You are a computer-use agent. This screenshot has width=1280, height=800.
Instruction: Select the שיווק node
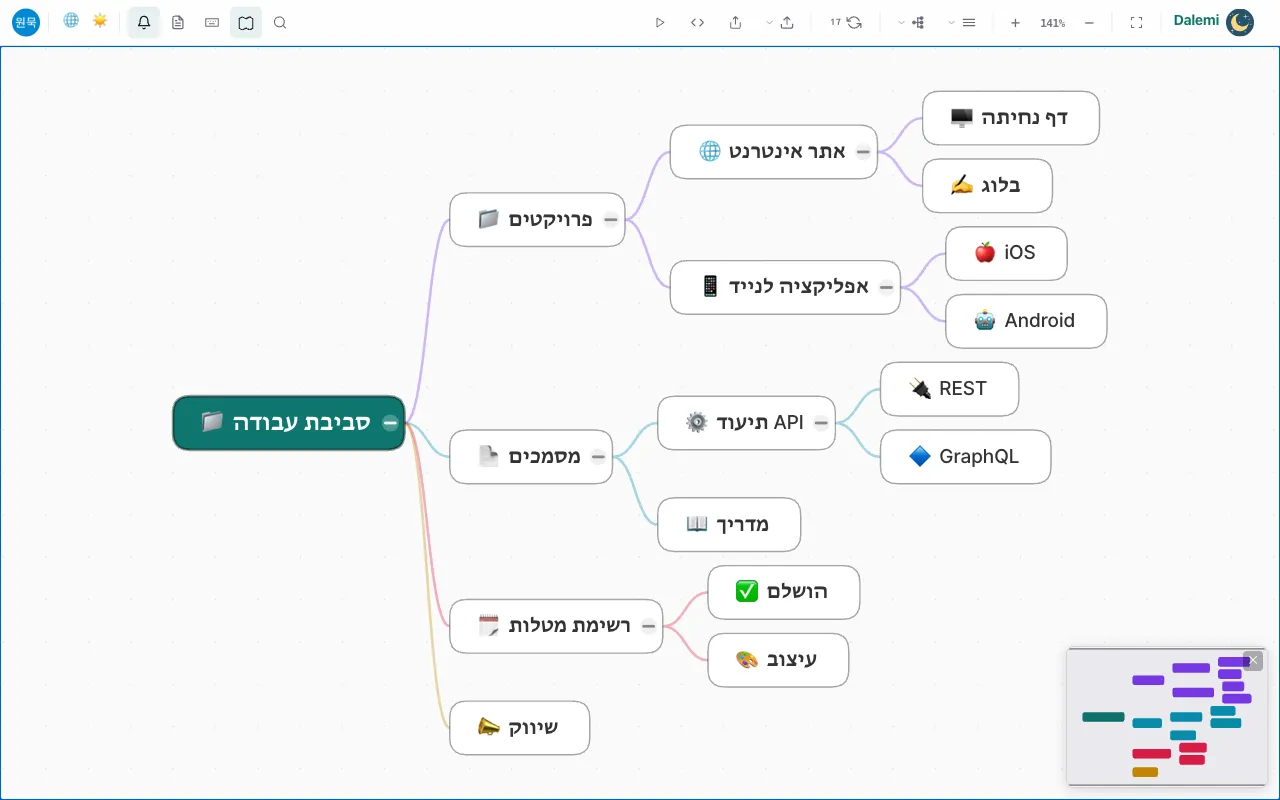519,728
